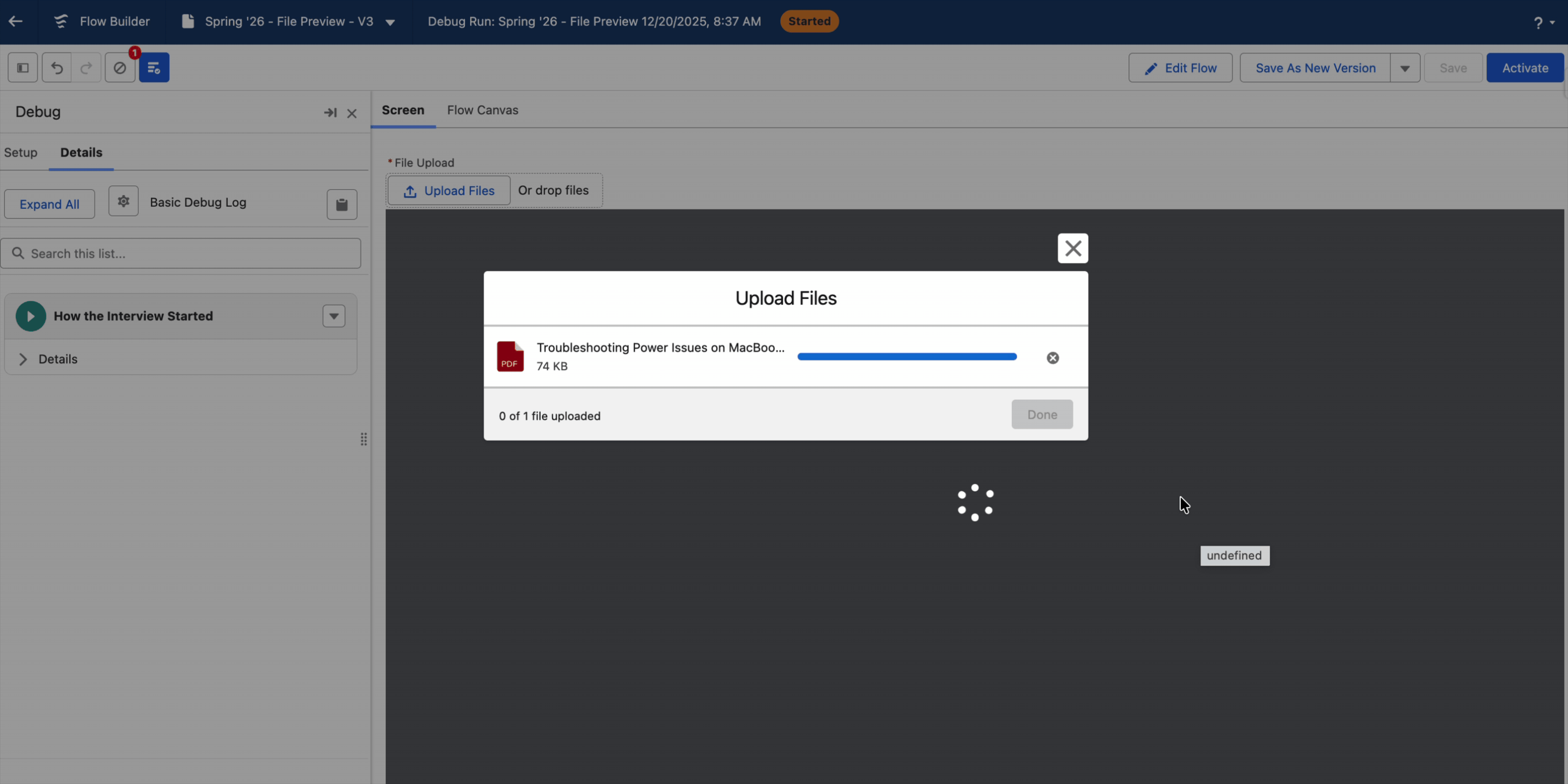
Task: Click the Edit Flow button
Action: coord(1180,68)
